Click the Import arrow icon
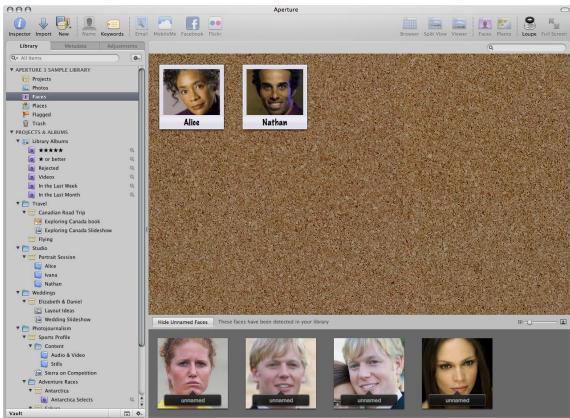 coord(43,24)
